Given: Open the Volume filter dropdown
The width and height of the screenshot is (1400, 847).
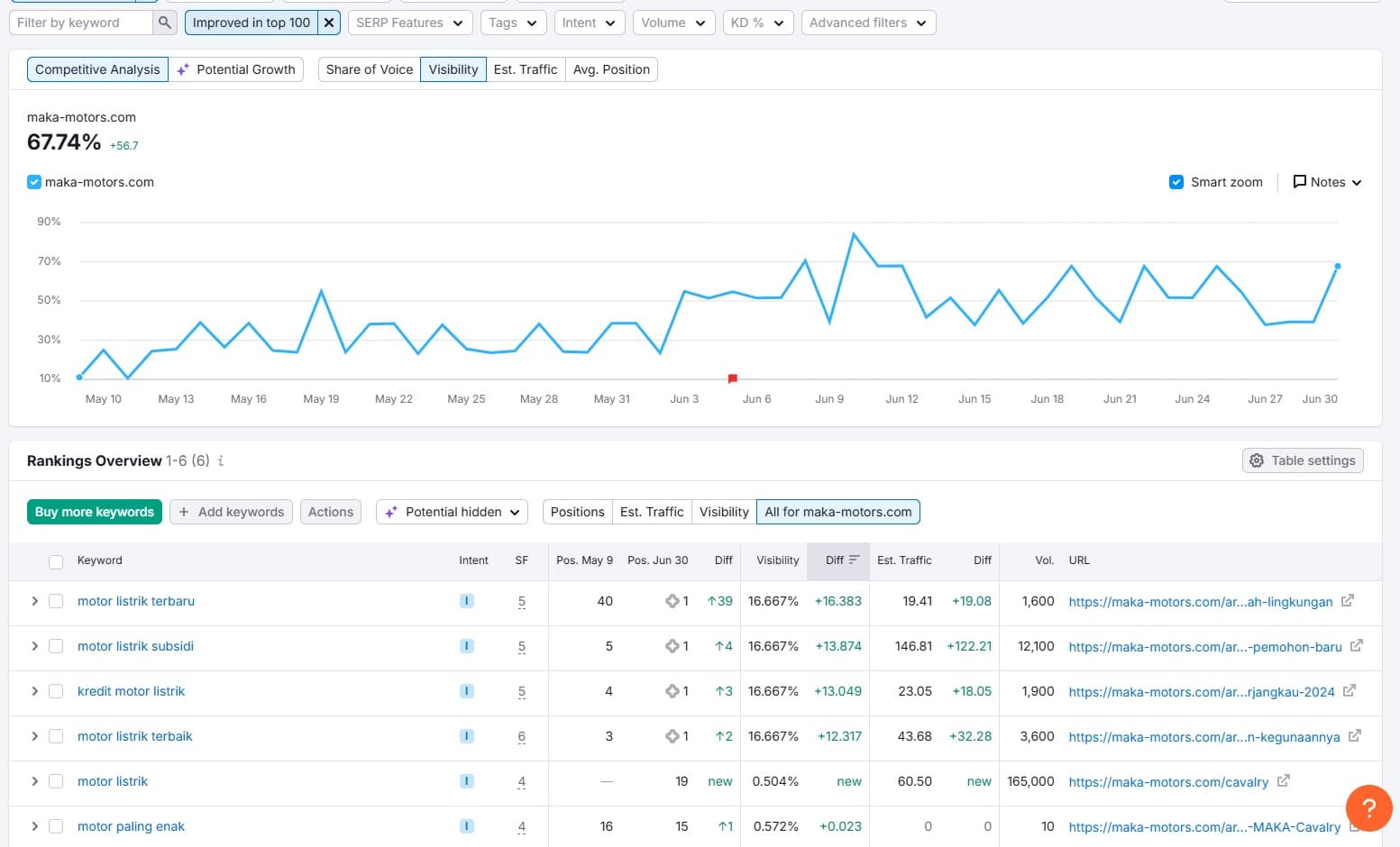Looking at the screenshot, I should (674, 23).
